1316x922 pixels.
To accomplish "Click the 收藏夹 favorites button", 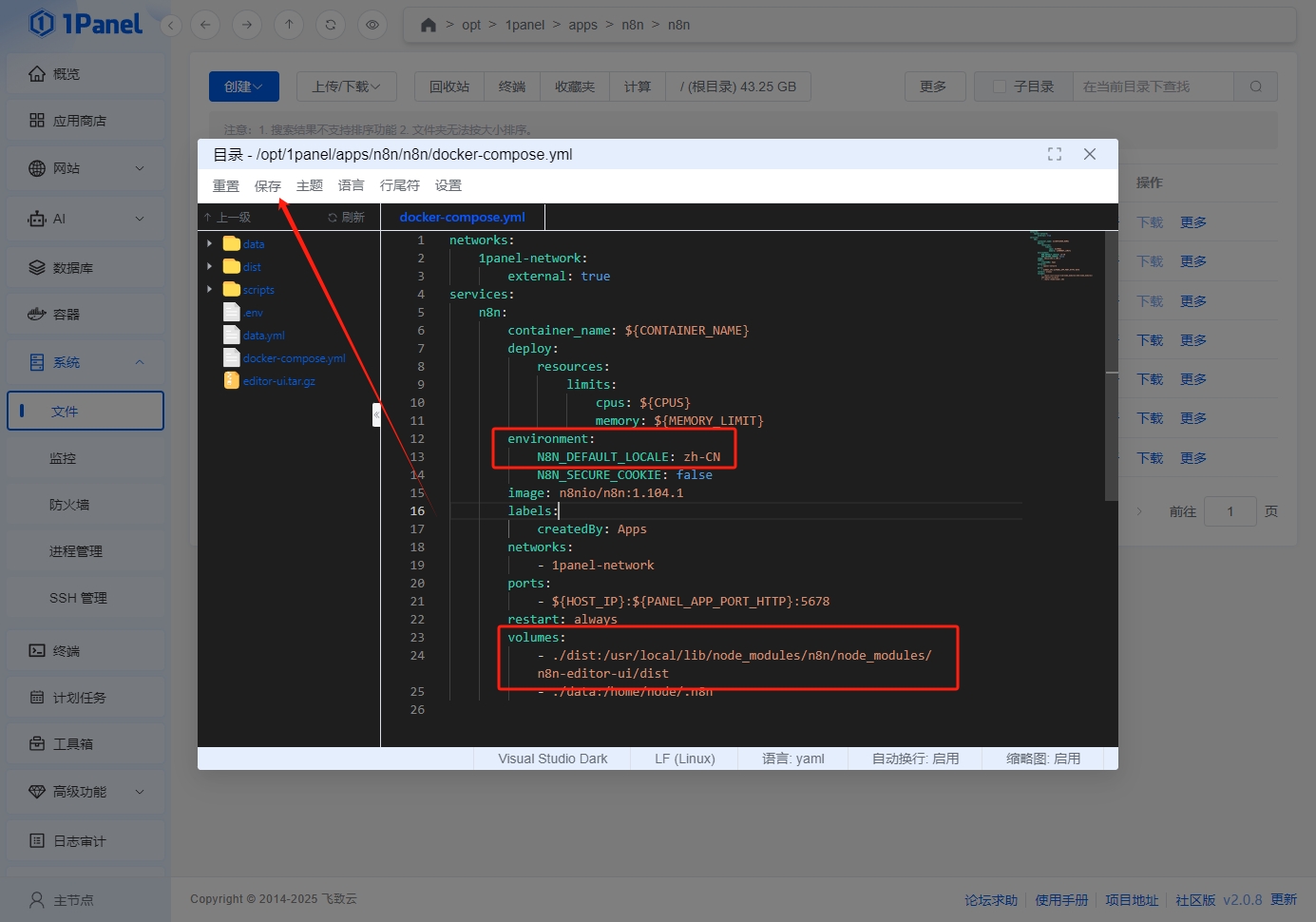I will pos(575,86).
